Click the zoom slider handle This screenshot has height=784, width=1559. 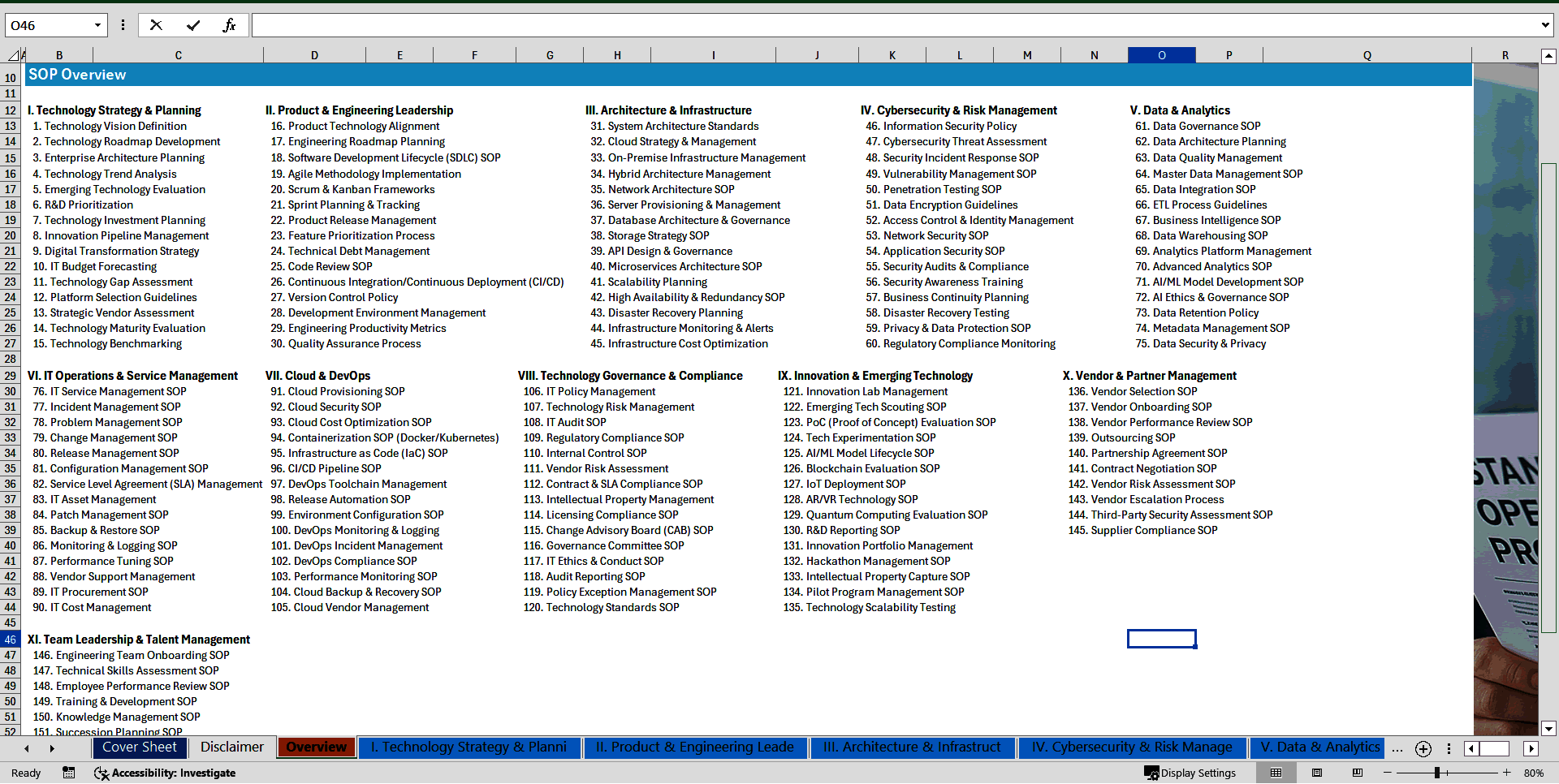point(1436,773)
